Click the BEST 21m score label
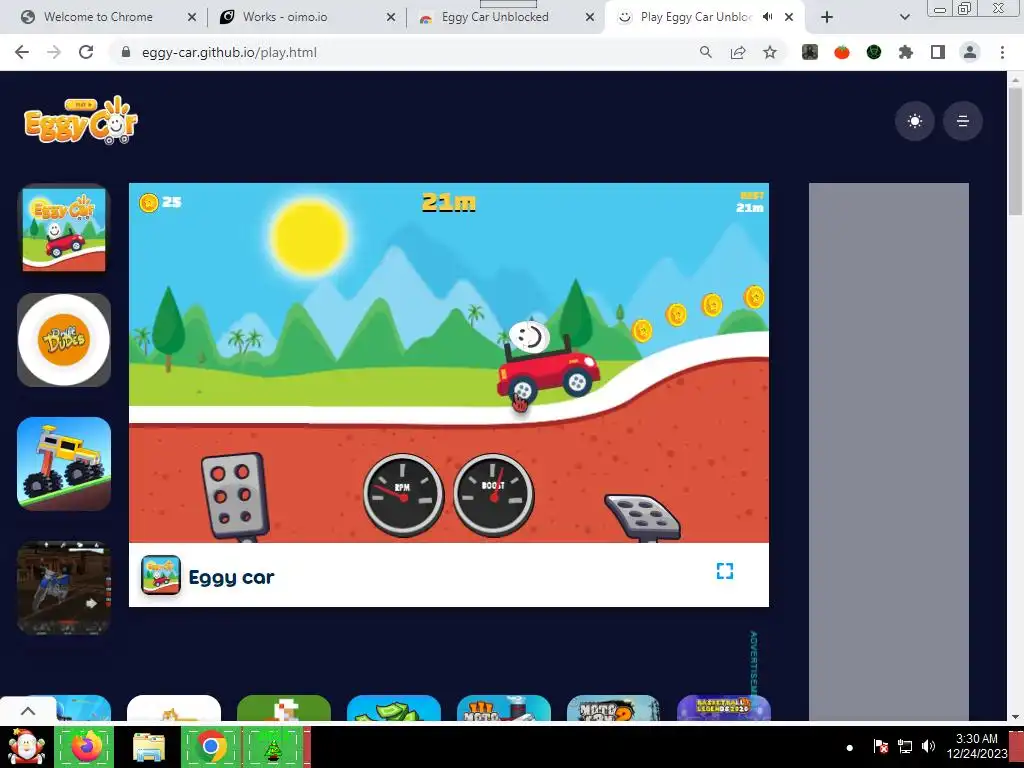Screen dimensions: 1024x768 coord(750,202)
